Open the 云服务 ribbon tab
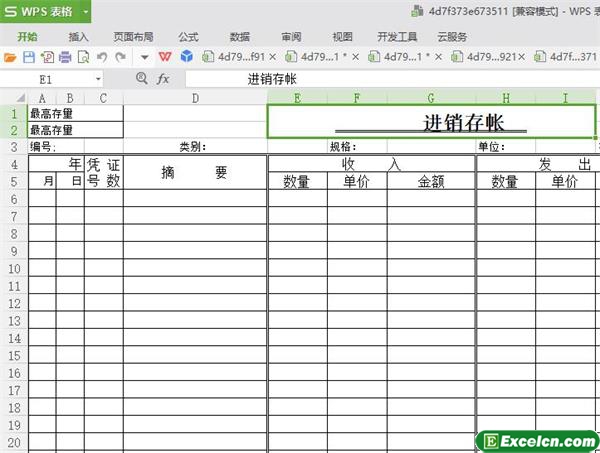 452,37
